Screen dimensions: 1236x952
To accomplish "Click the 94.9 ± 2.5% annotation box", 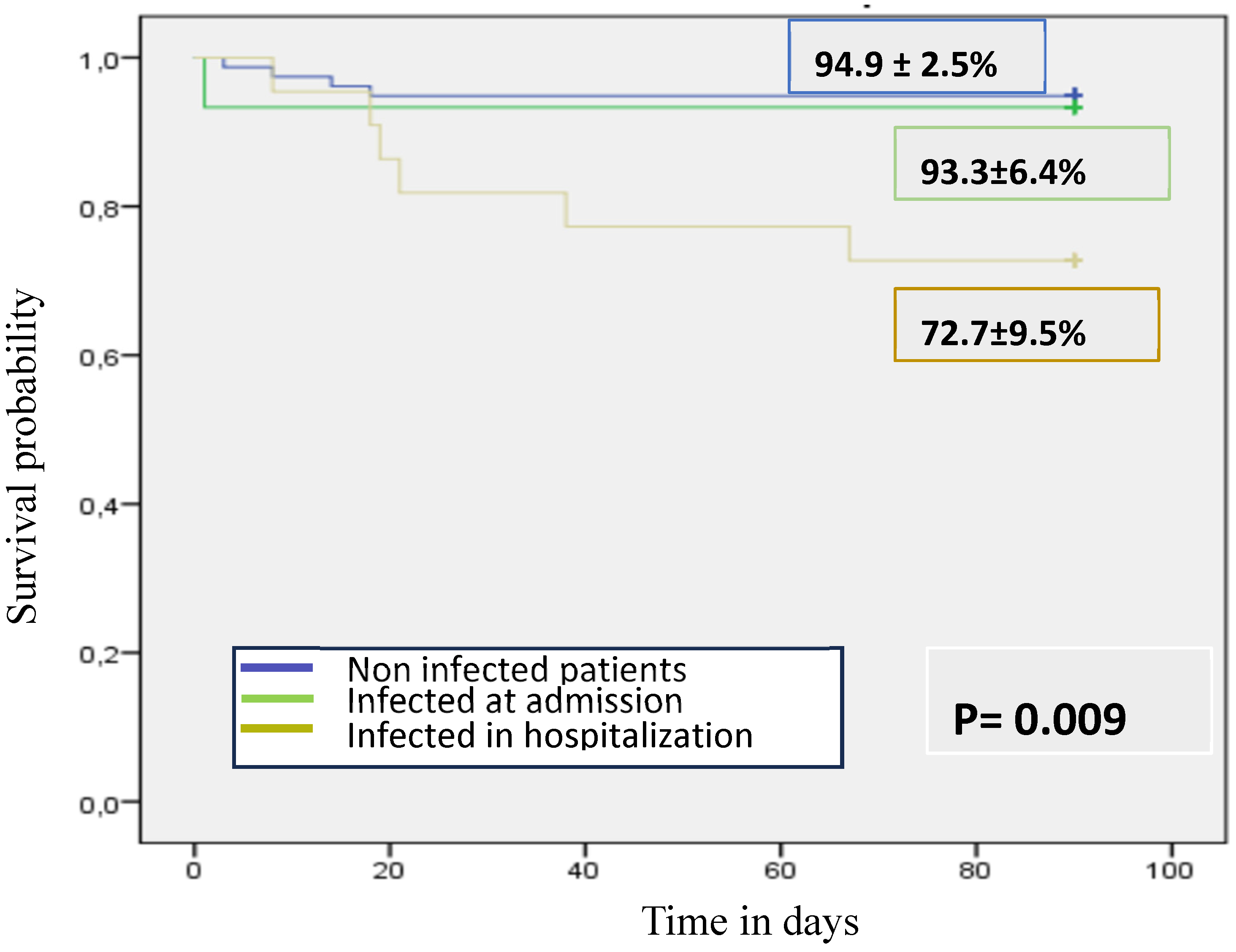I will tap(916, 57).
